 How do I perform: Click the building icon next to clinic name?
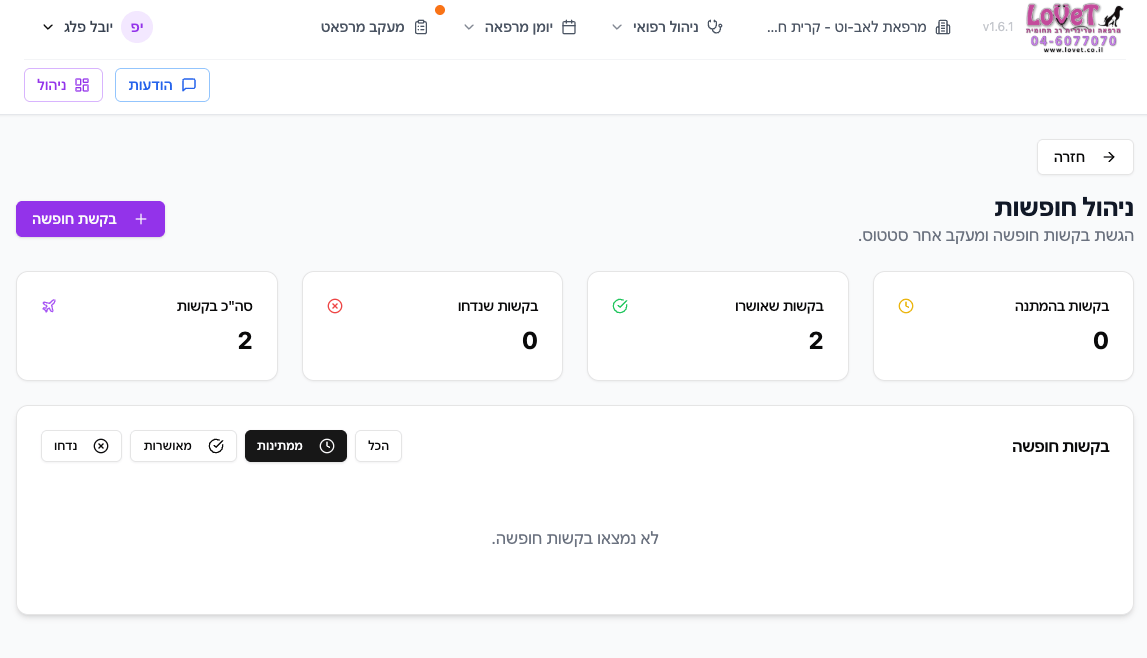pyautogui.click(x=942, y=27)
